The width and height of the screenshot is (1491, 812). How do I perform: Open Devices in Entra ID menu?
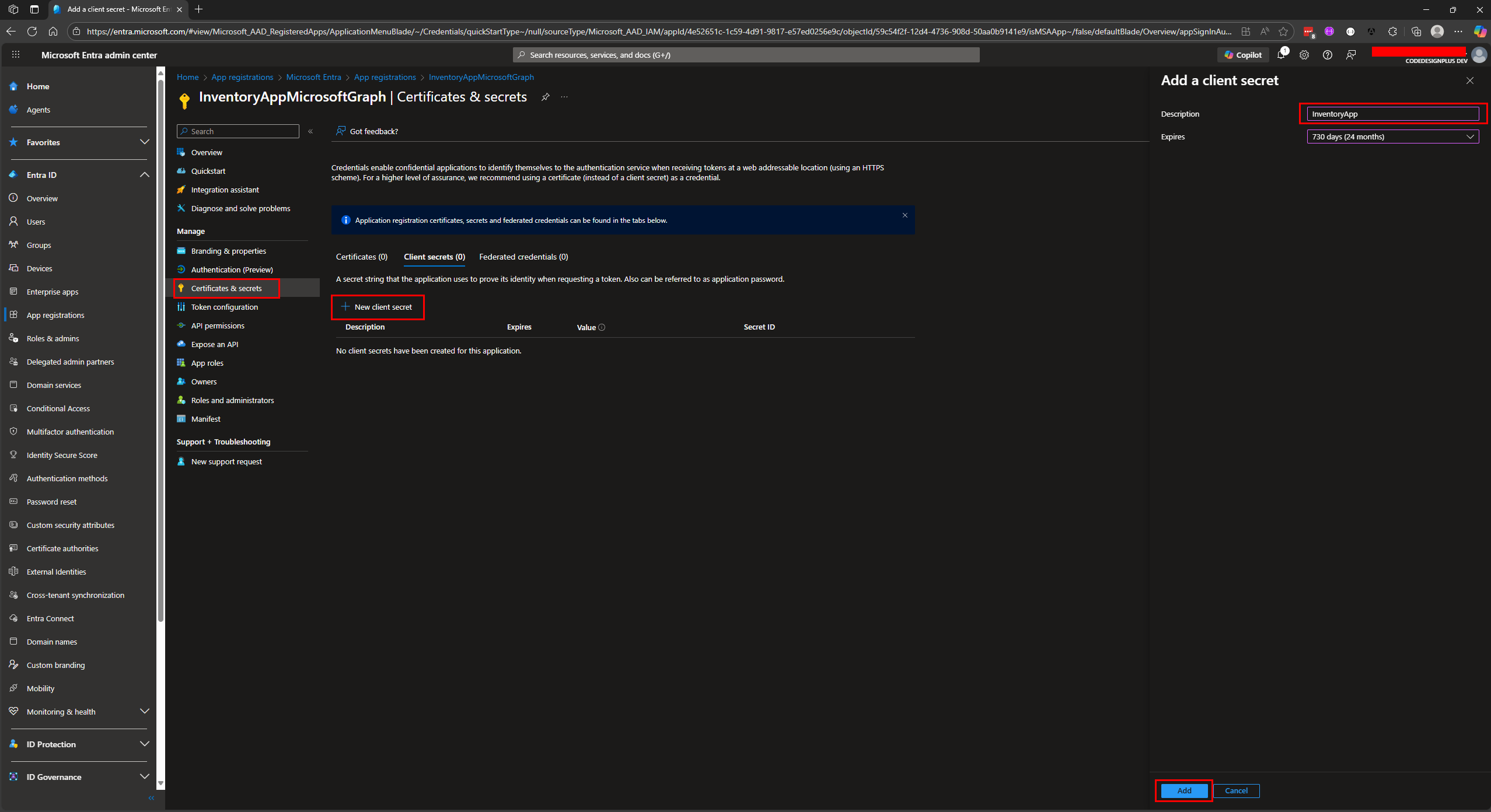click(40, 268)
